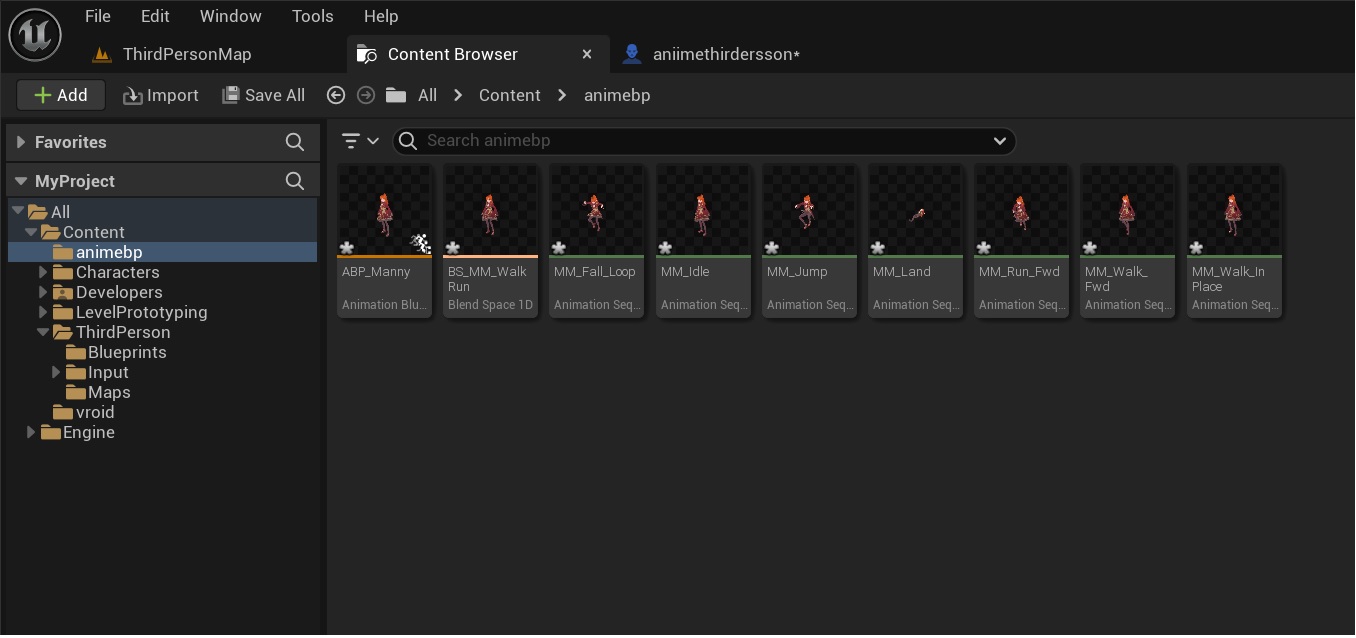Select the BS_MM_WalkRun blend space asset
The width and height of the screenshot is (1356, 638).
[491, 241]
